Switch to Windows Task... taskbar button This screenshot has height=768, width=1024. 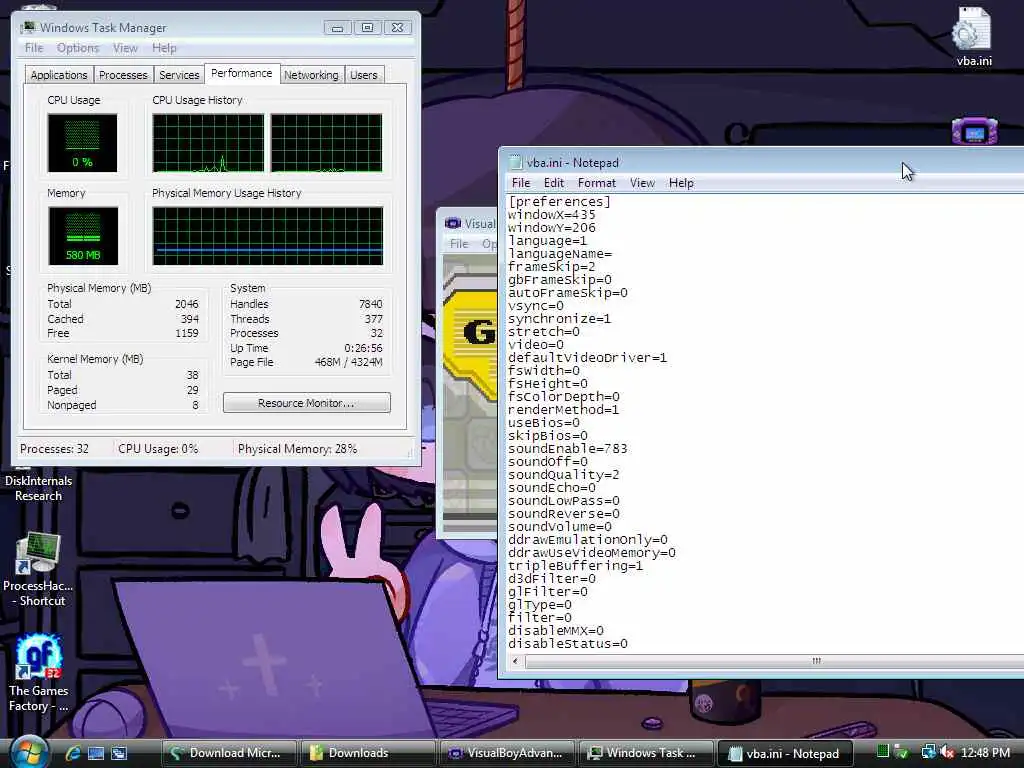(646, 753)
